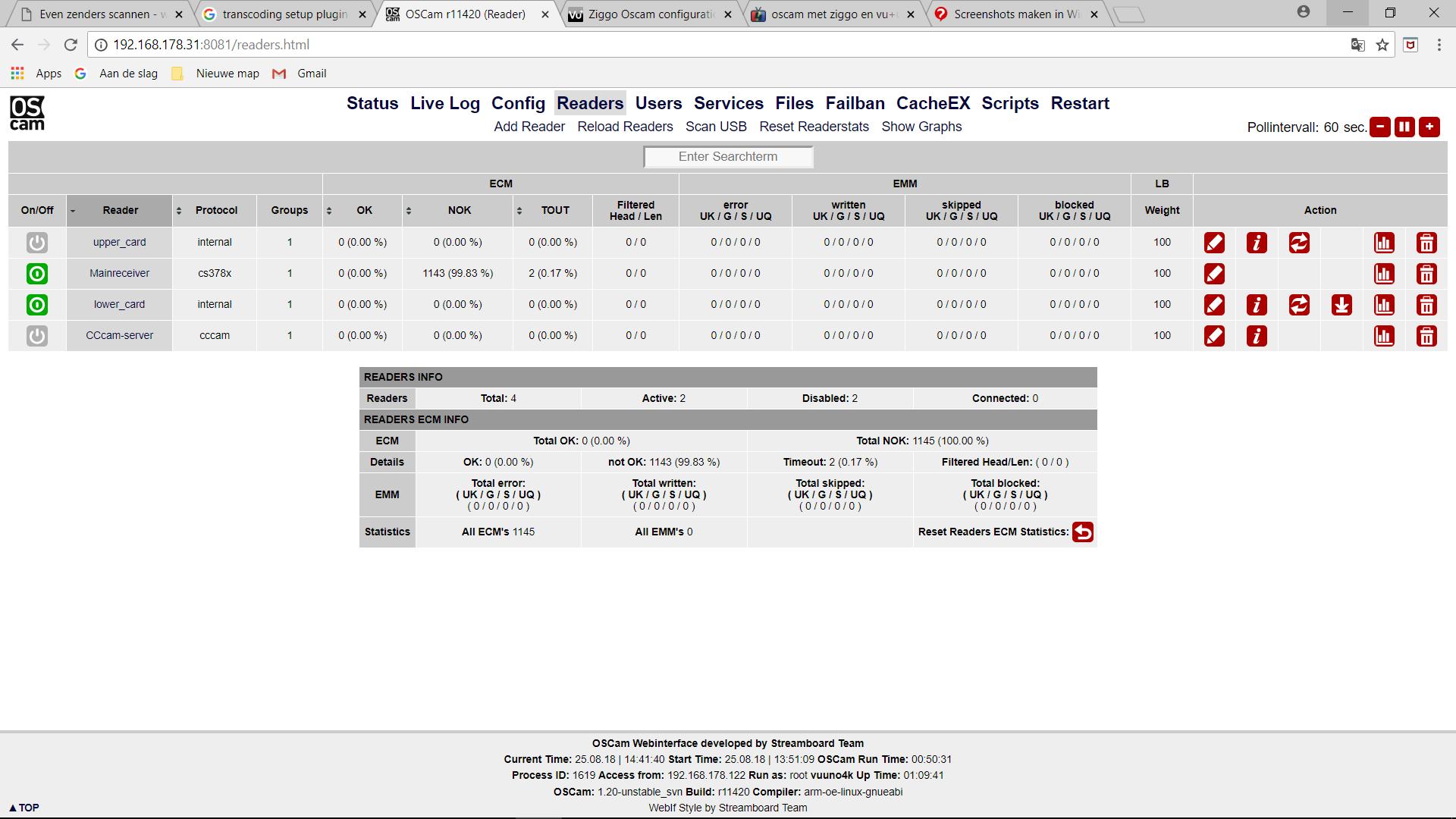Click Add Reader link

[x=529, y=127]
